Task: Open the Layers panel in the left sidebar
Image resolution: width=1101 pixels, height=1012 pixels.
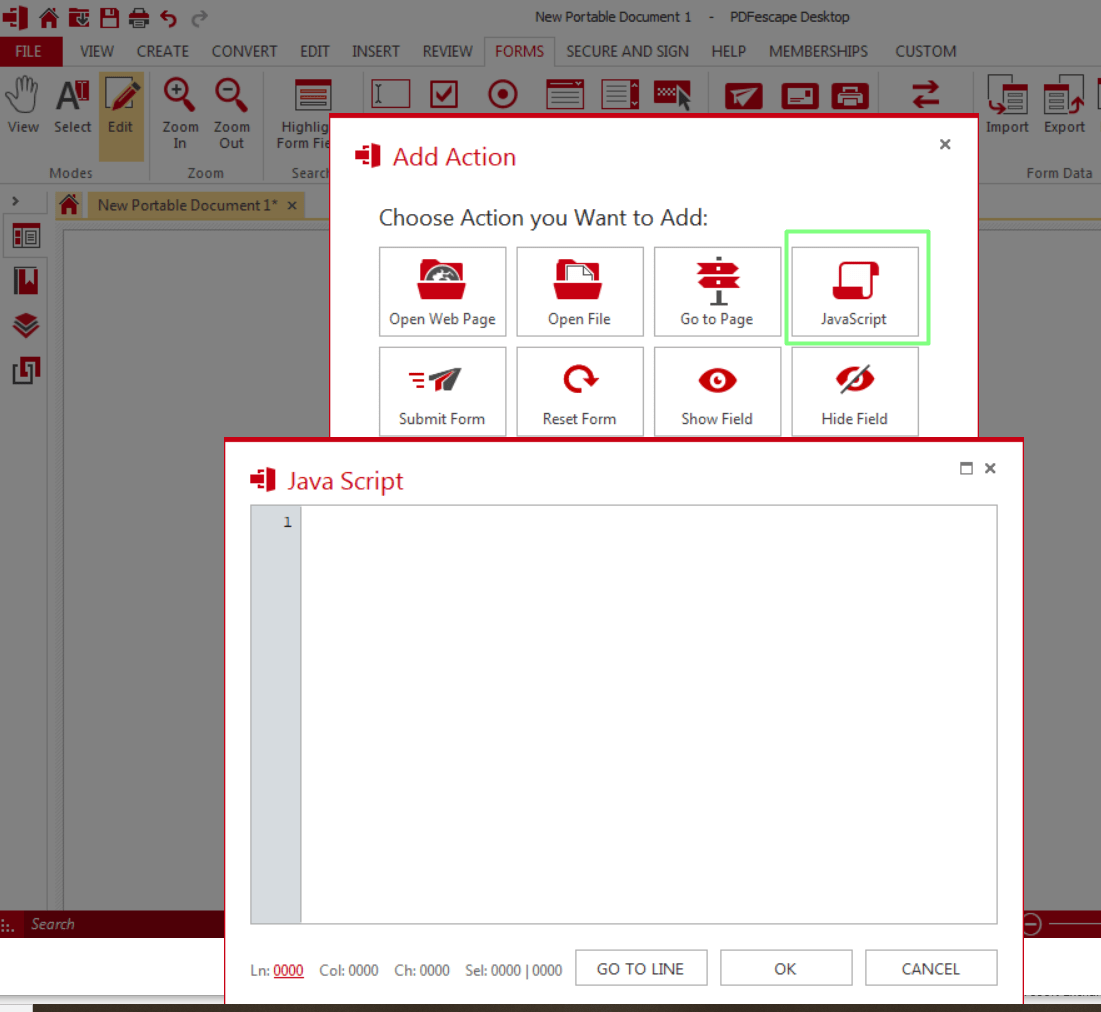Action: 26,325
